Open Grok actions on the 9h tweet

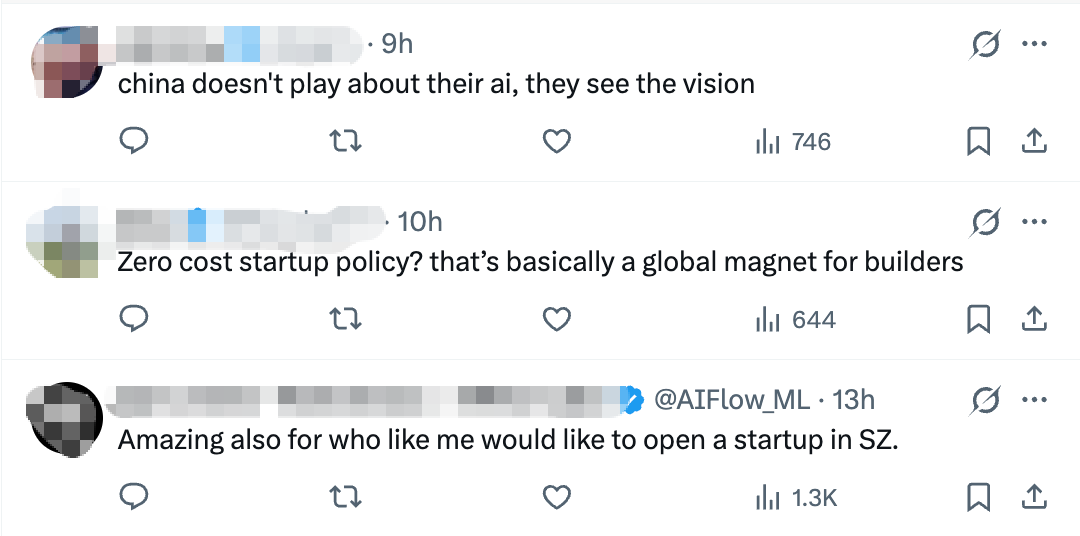tap(987, 45)
